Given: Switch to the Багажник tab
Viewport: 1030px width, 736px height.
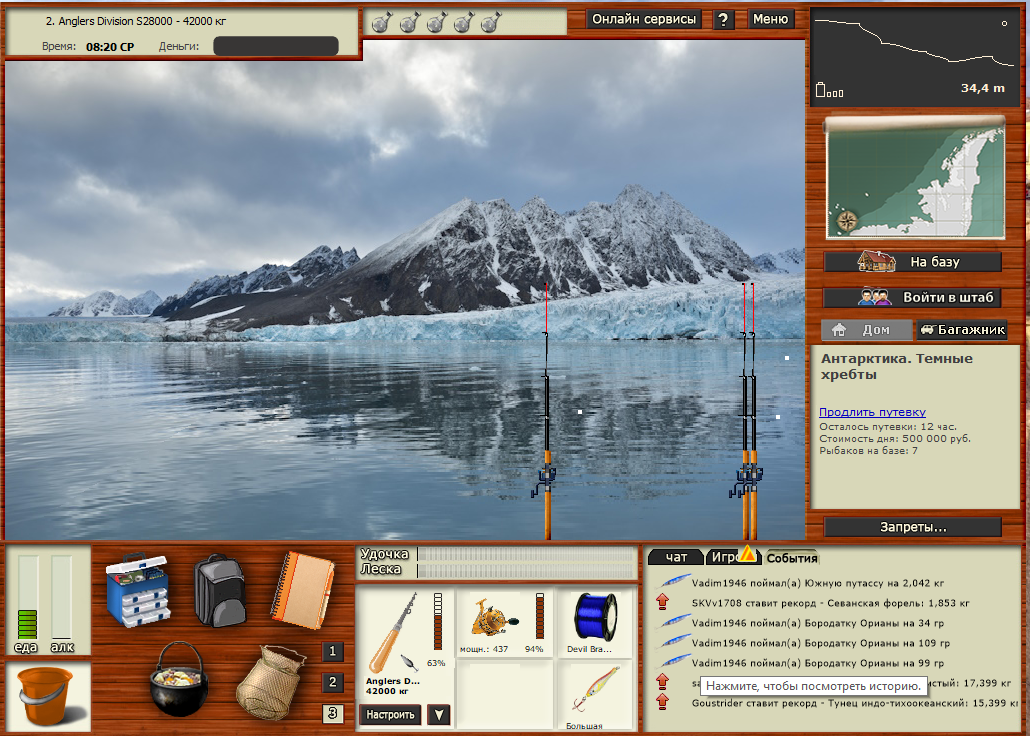Looking at the screenshot, I should point(961,330).
